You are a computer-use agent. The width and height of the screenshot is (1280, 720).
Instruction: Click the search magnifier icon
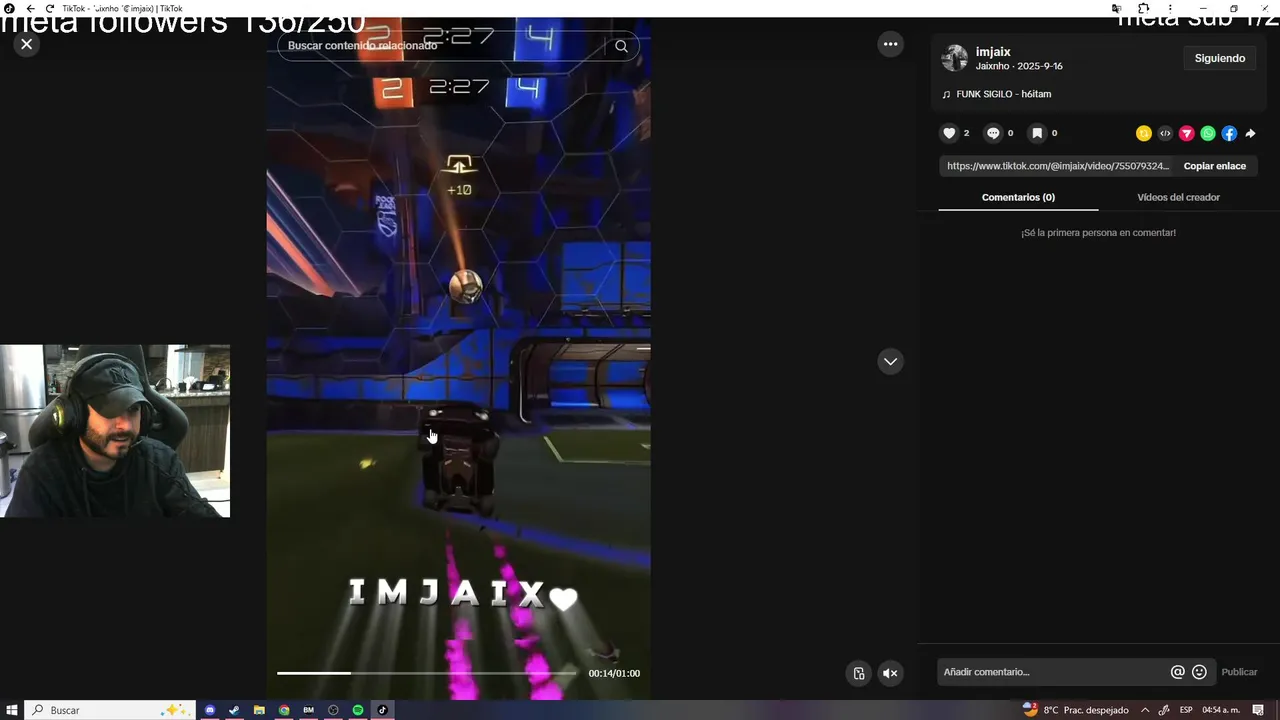coord(621,46)
